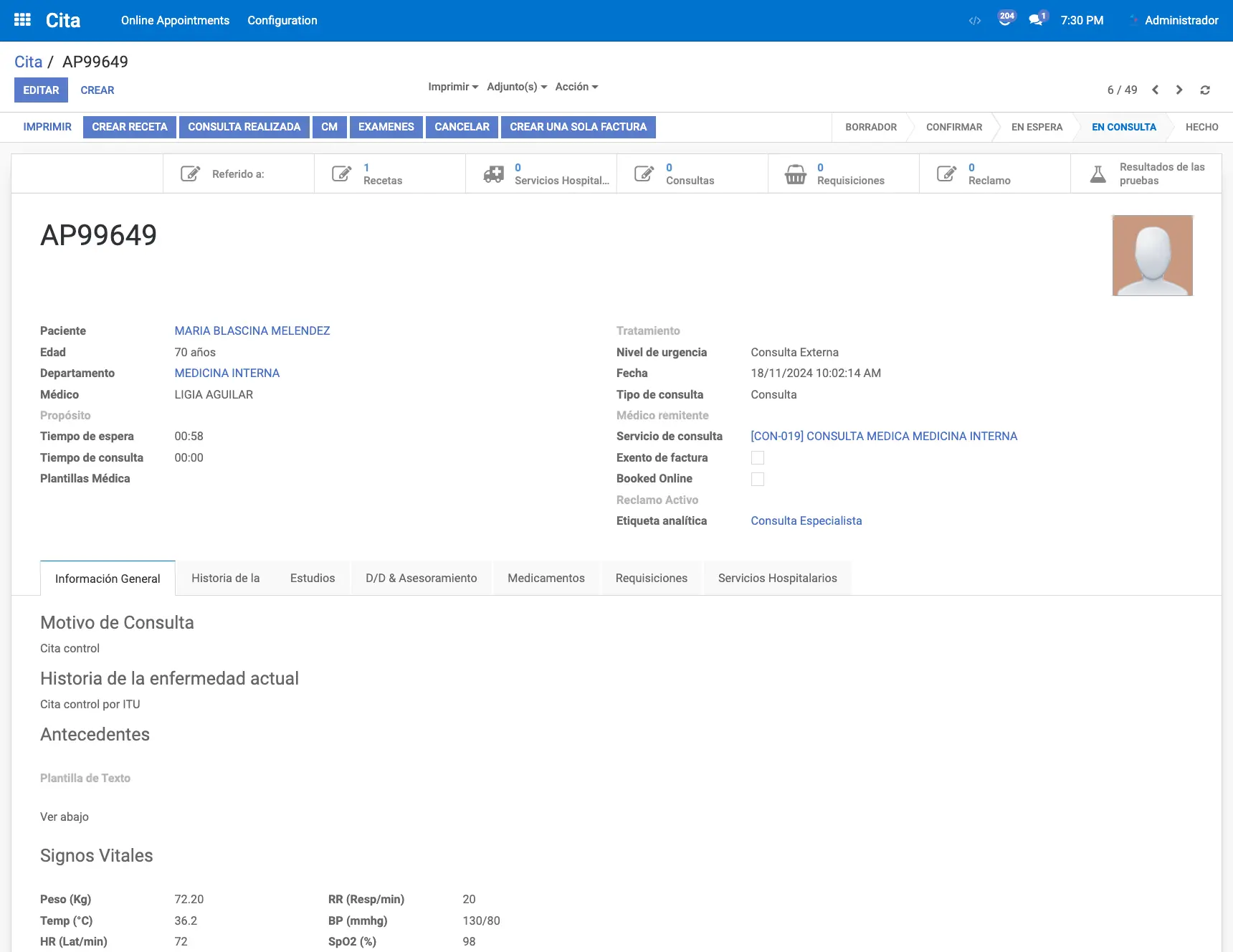Open Requisiciones basket stat button

click(x=843, y=173)
